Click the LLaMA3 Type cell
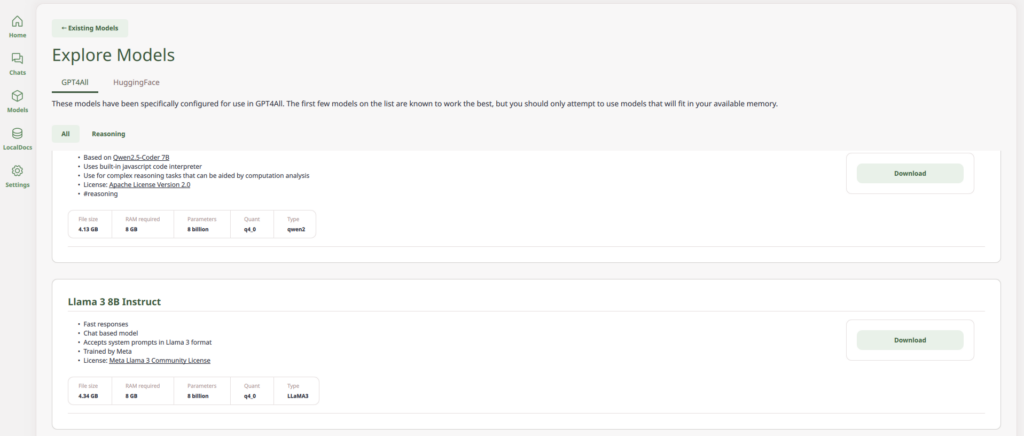This screenshot has width=1024, height=436. pos(296,390)
